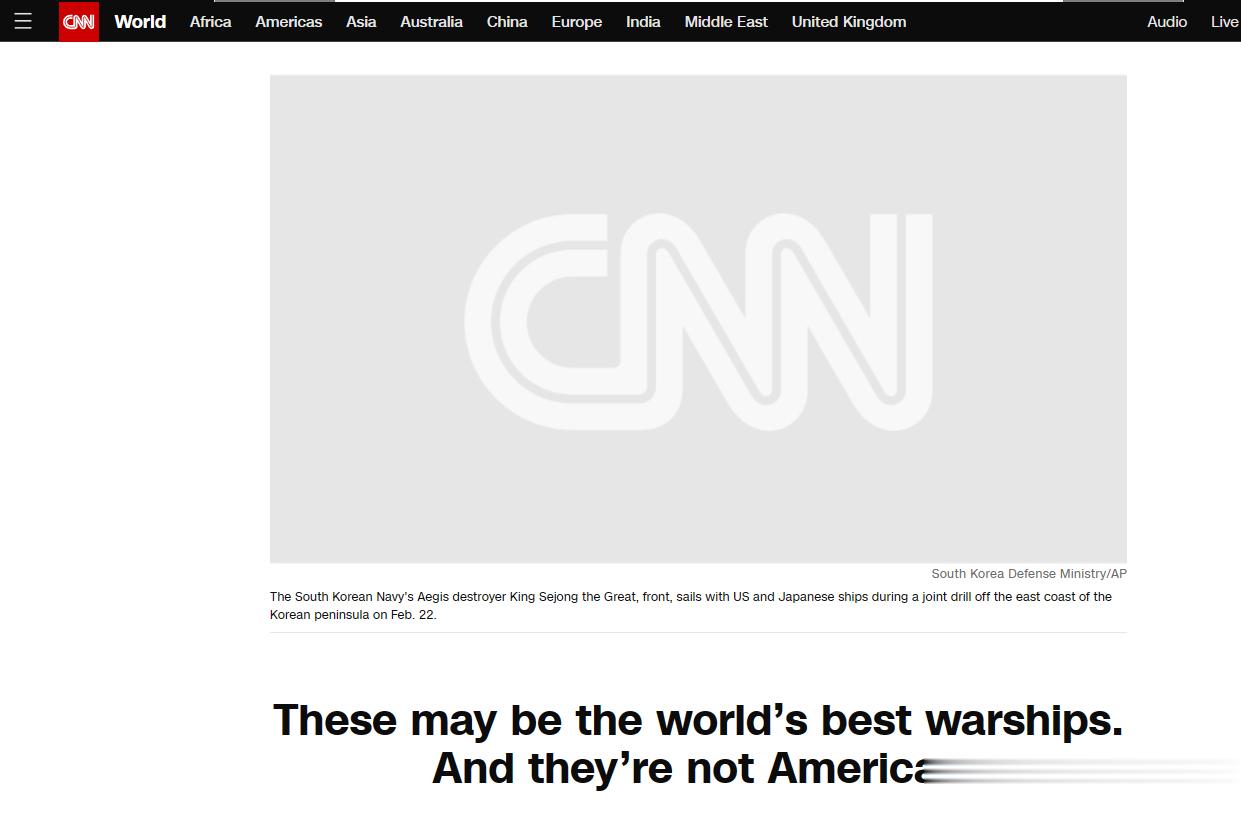Open the World section header
Screen dimensions: 1241x815
pyautogui.click(x=140, y=21)
